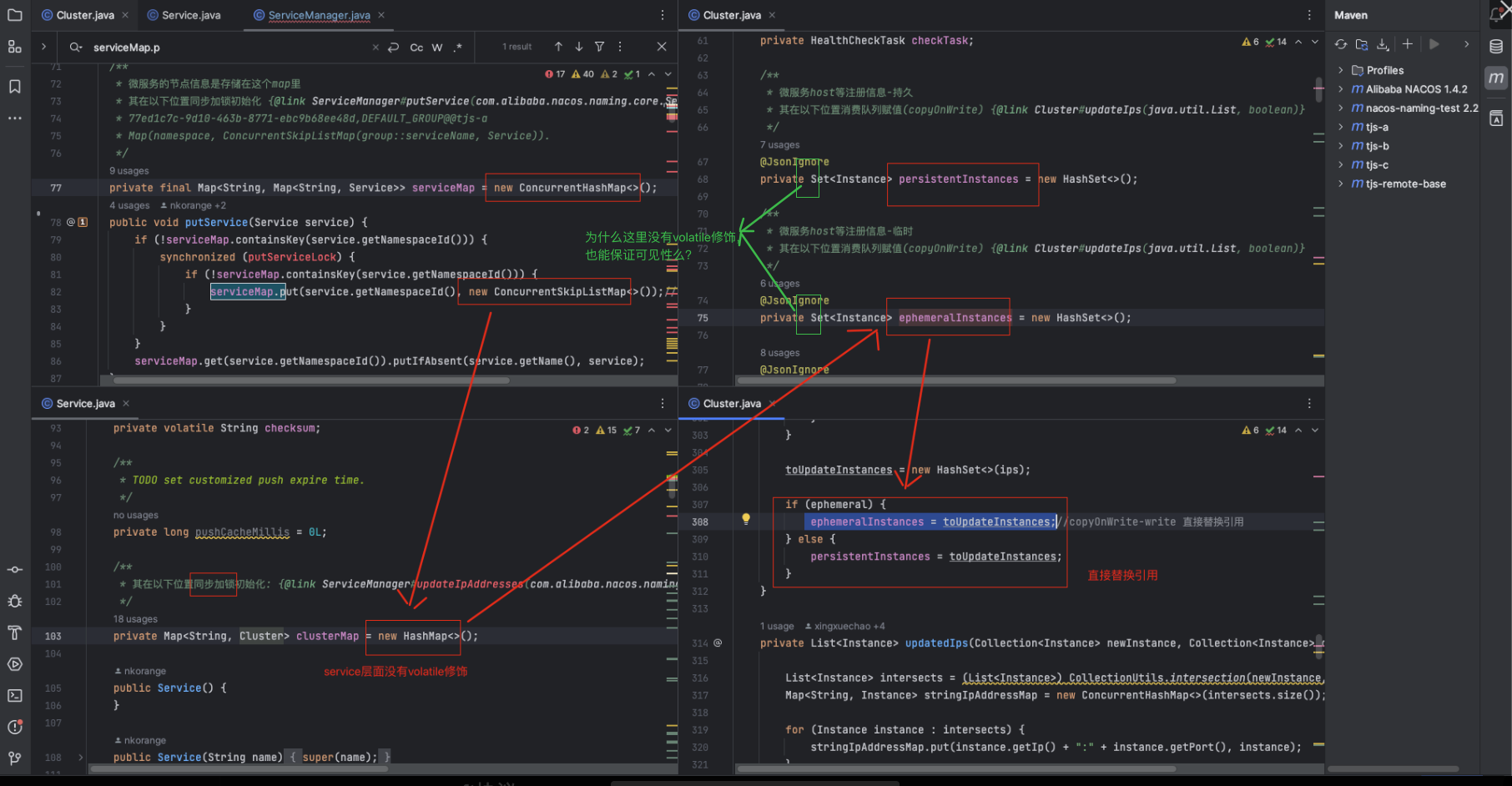Open the Project tool window folder icon
The height and width of the screenshot is (786, 1512).
point(14,15)
